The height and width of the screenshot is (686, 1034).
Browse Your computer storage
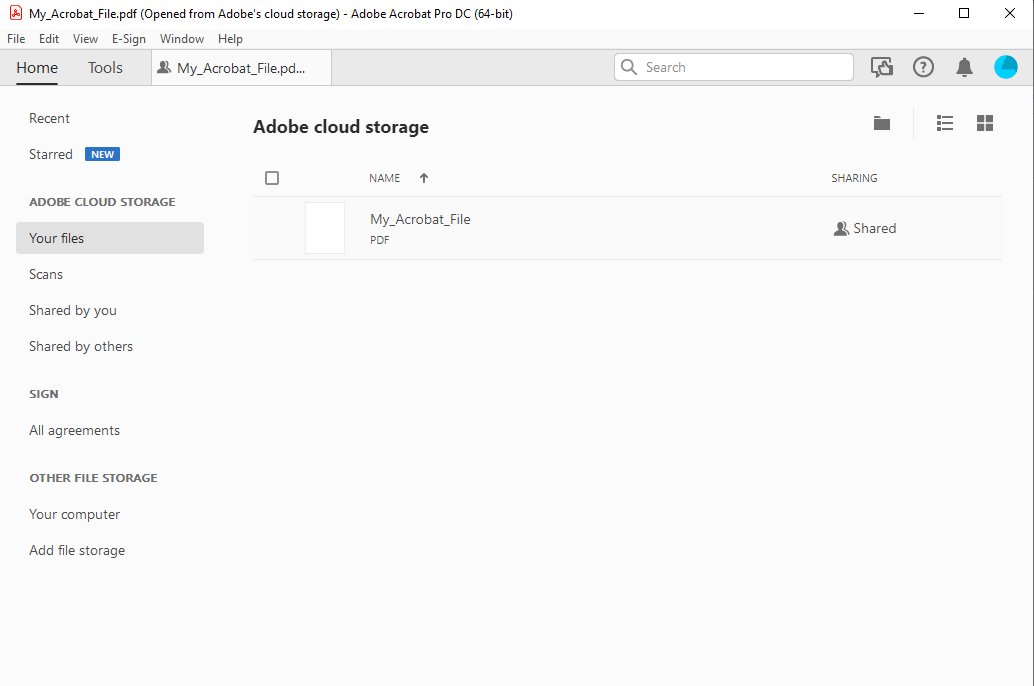pos(75,514)
